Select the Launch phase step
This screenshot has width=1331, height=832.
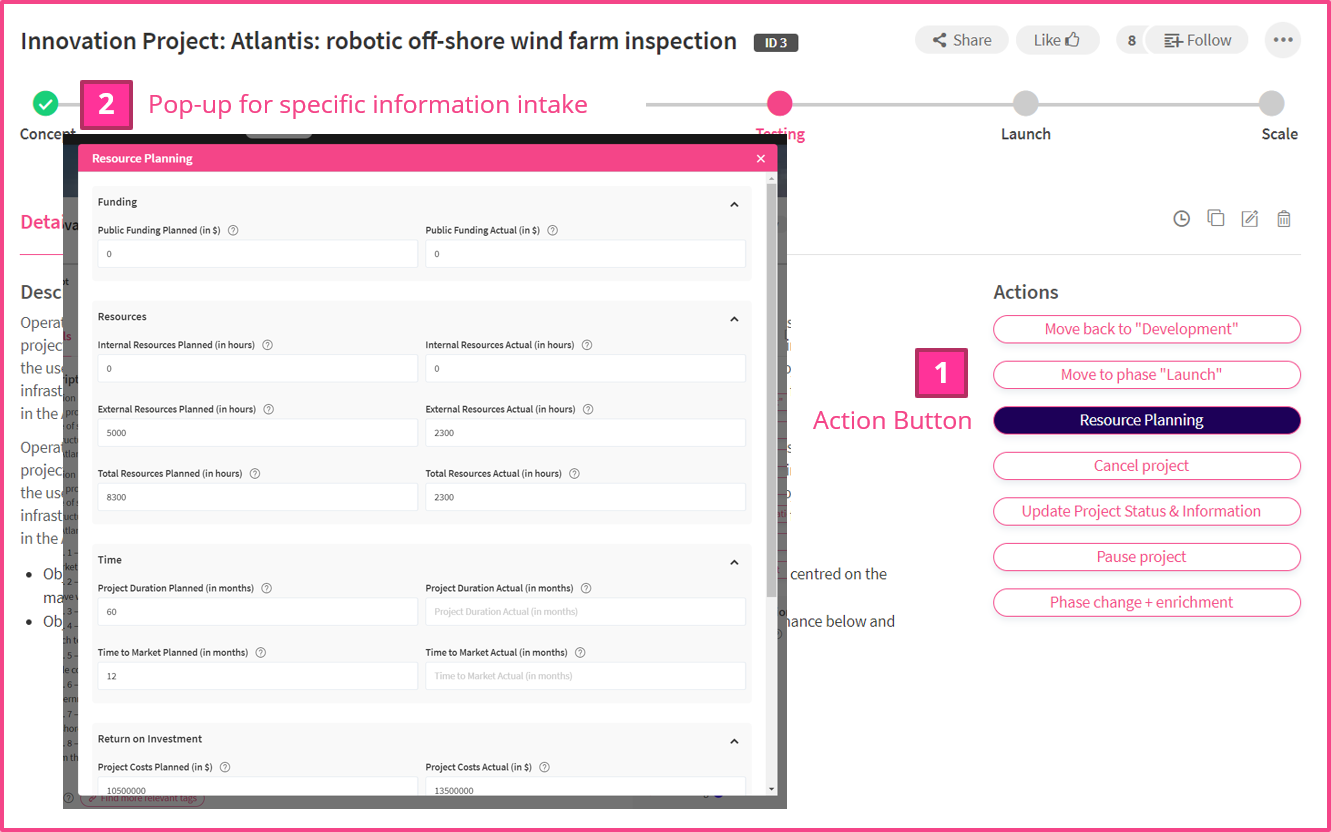click(1025, 104)
